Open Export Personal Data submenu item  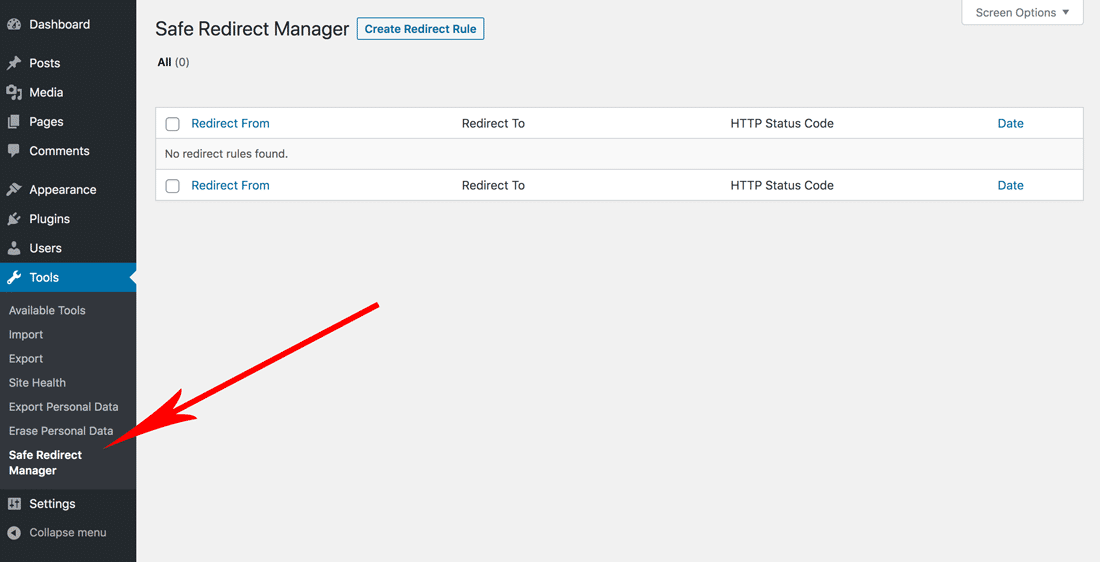coord(63,407)
